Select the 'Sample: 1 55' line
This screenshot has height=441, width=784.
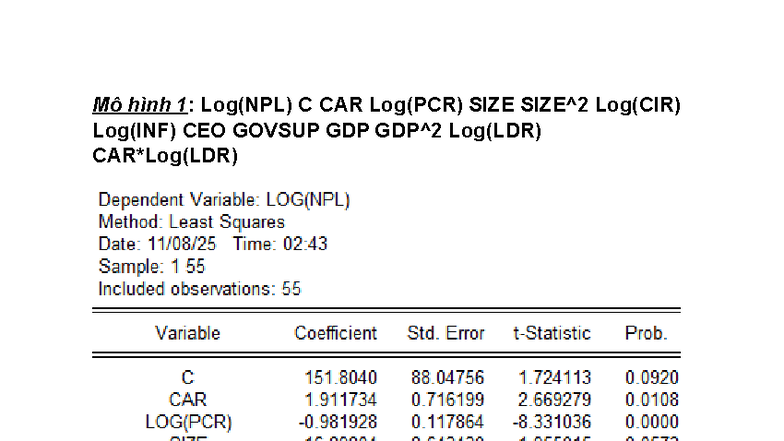click(152, 266)
